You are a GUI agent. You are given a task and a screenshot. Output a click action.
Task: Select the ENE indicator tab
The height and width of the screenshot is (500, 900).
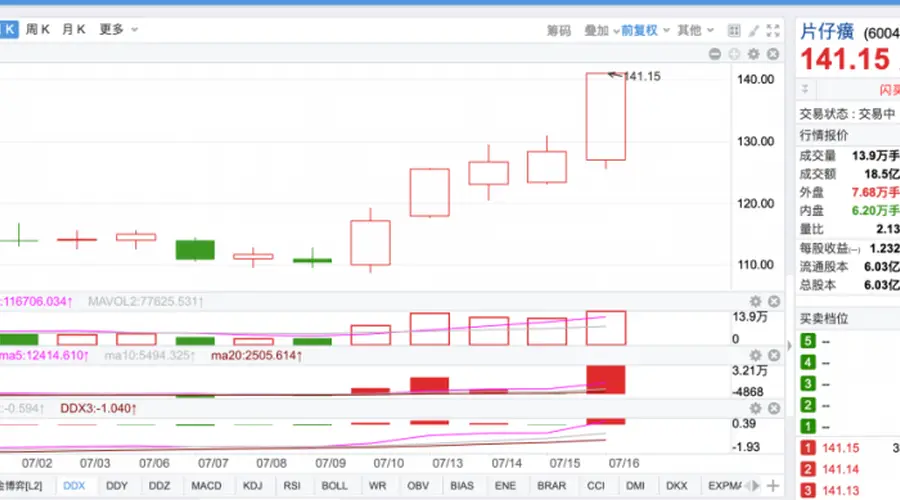(505, 486)
